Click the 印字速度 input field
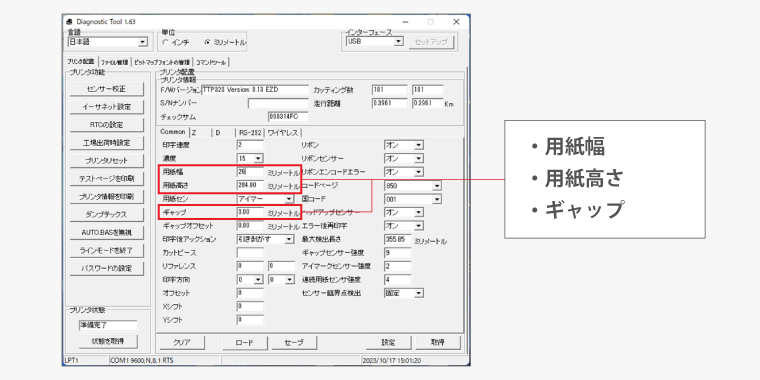 click(x=250, y=145)
